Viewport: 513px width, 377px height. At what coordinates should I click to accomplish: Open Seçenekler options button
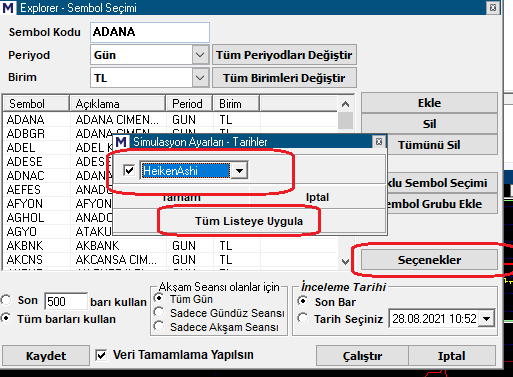(x=429, y=260)
